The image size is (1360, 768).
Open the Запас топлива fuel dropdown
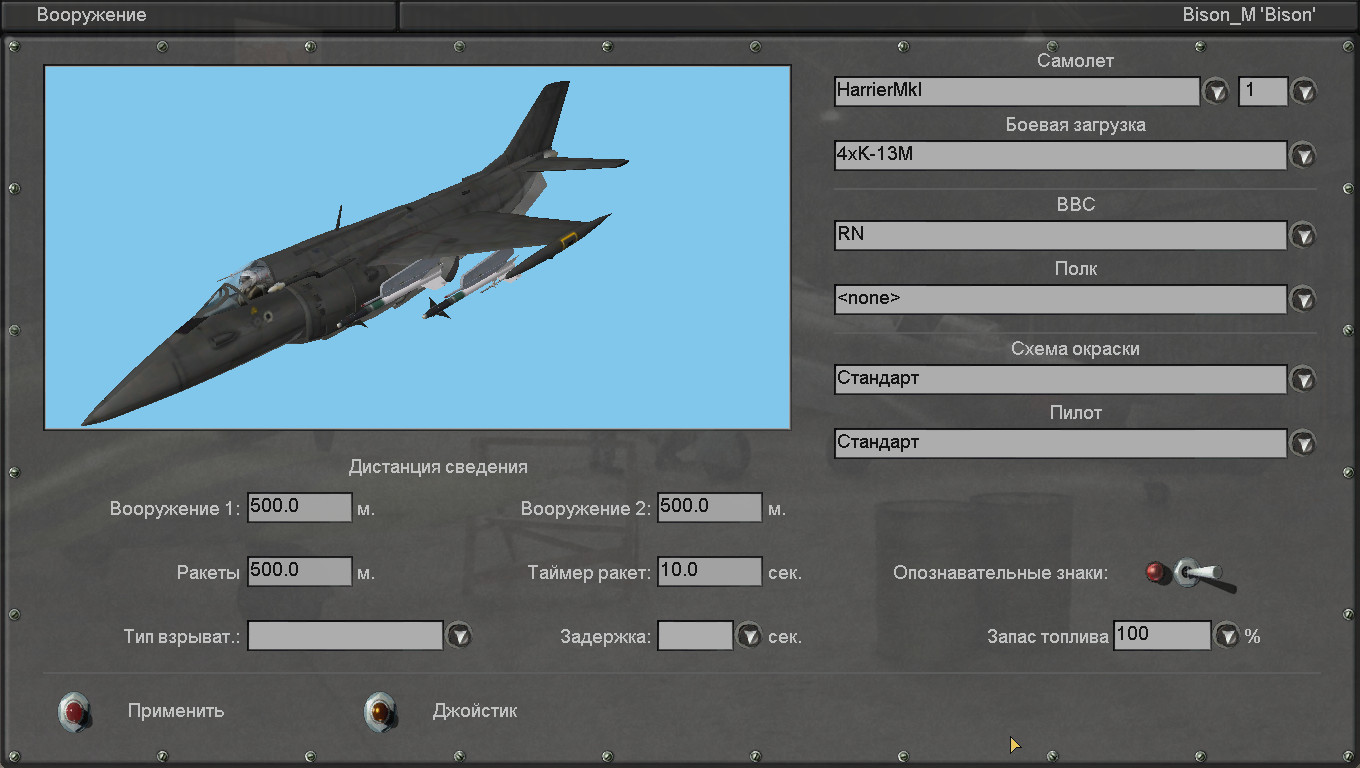[x=1227, y=636]
